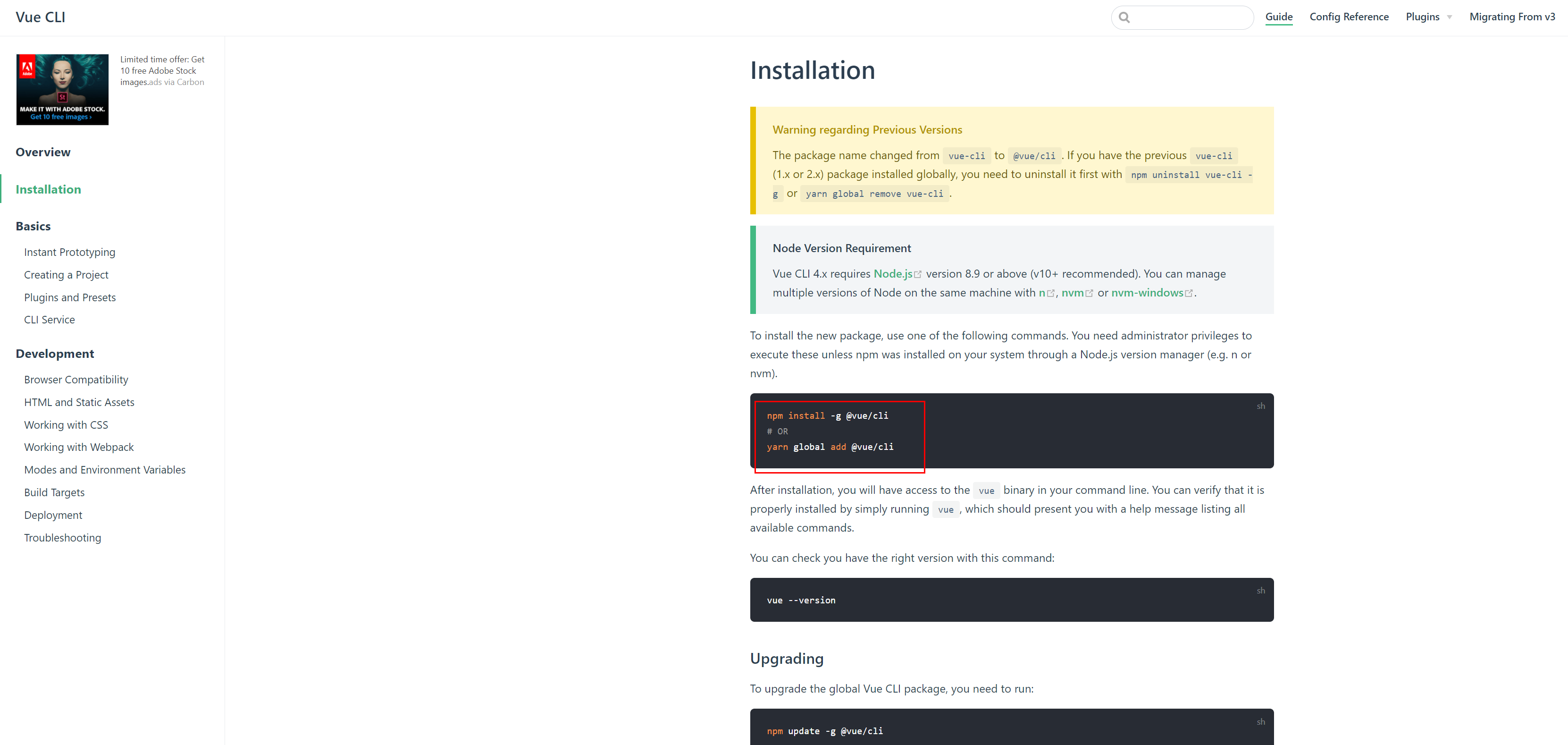
Task: Go to Modes and Environment Variables
Action: (105, 470)
